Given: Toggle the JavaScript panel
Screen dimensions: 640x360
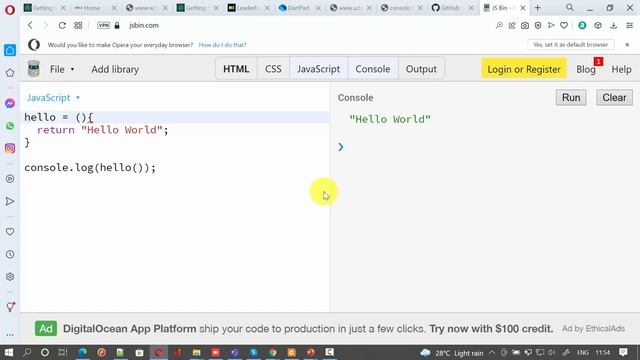Looking at the screenshot, I should (x=318, y=69).
